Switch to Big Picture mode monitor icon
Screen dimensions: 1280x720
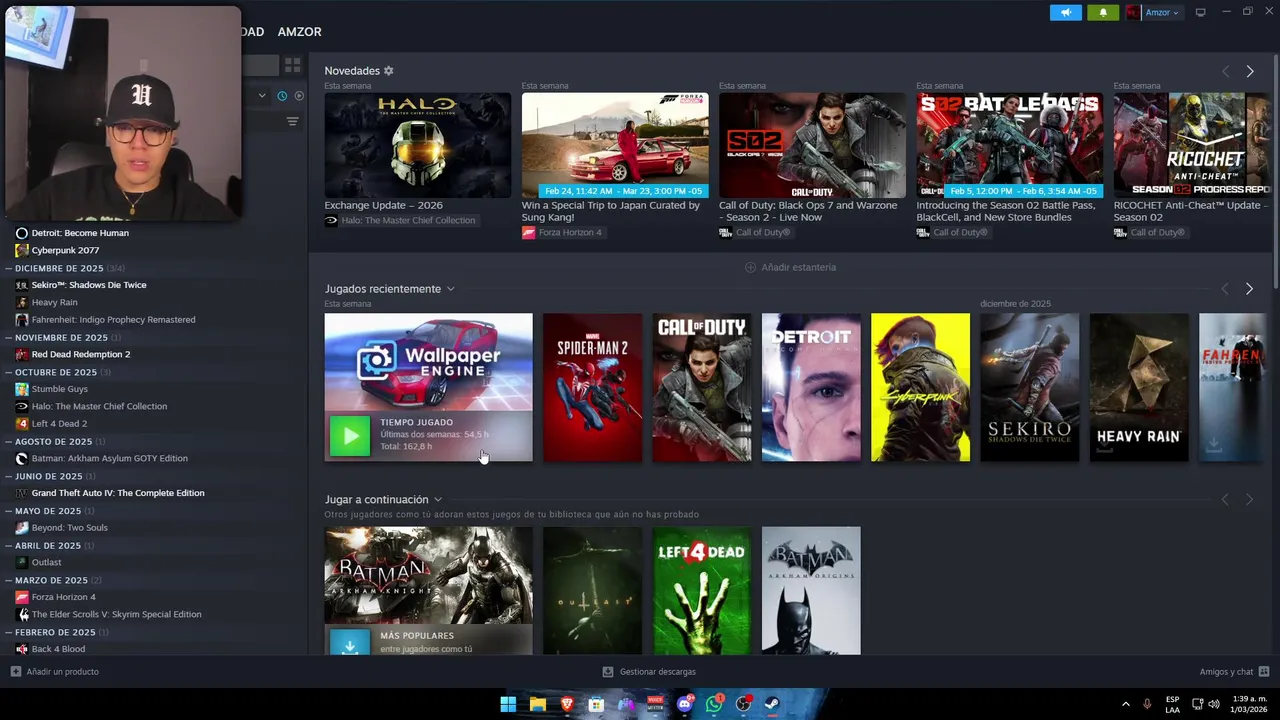point(1200,12)
